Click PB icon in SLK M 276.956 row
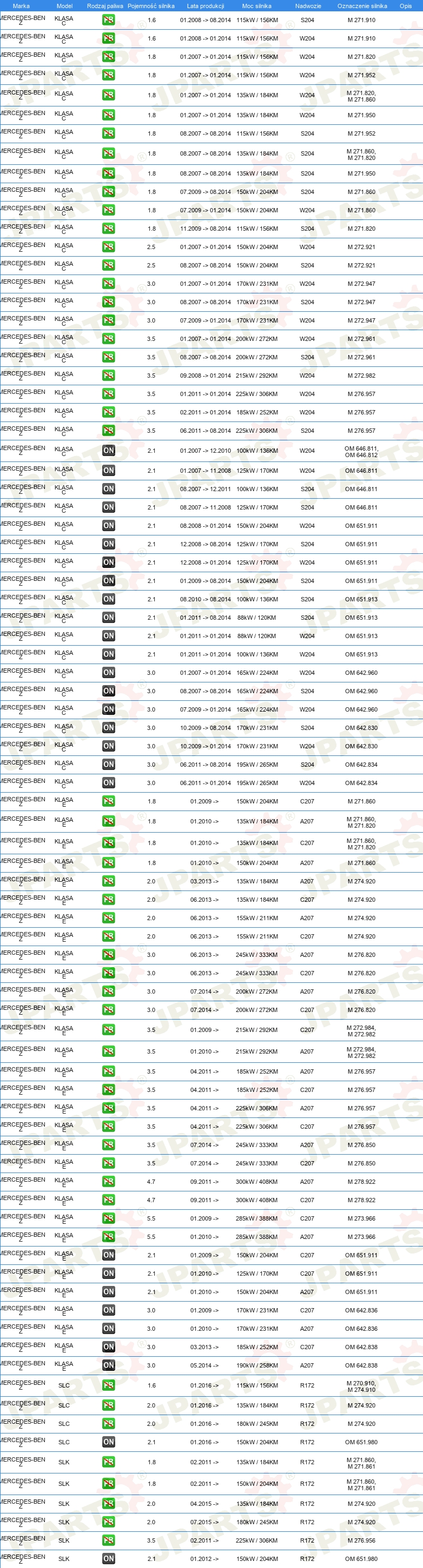The width and height of the screenshot is (423, 1568). [109, 1540]
